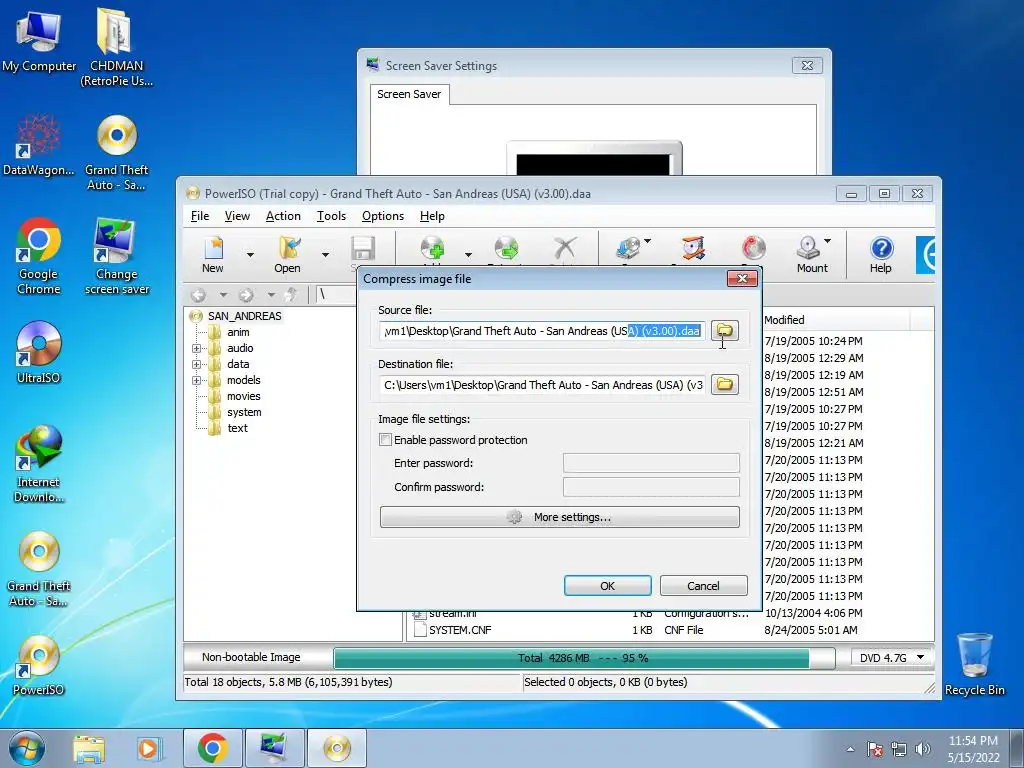Viewport: 1024px width, 768px height.
Task: Expand the models folder tree node
Action: tap(196, 380)
